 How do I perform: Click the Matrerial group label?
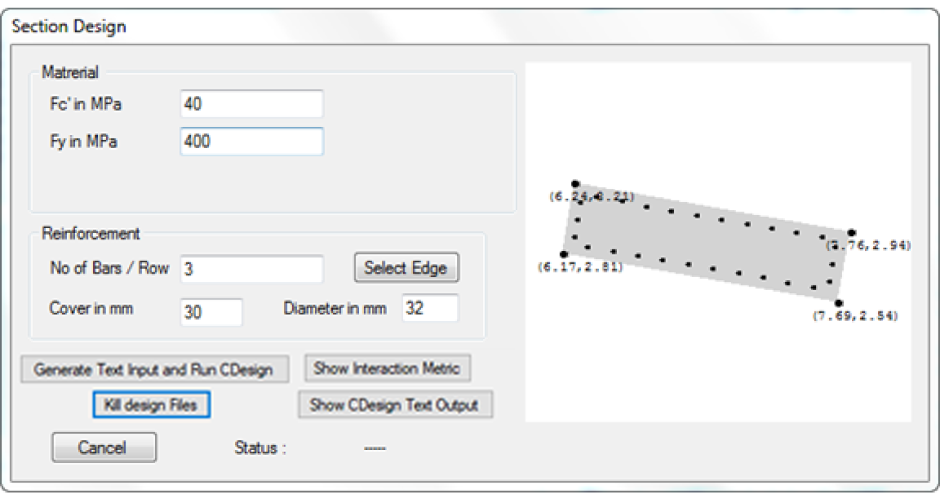[70, 73]
